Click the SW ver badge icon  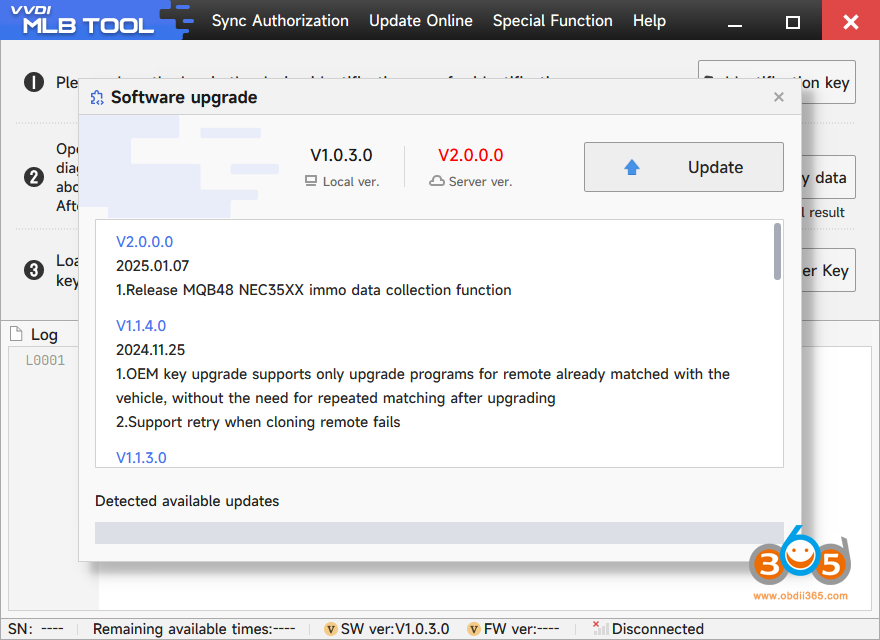pyautogui.click(x=331, y=629)
